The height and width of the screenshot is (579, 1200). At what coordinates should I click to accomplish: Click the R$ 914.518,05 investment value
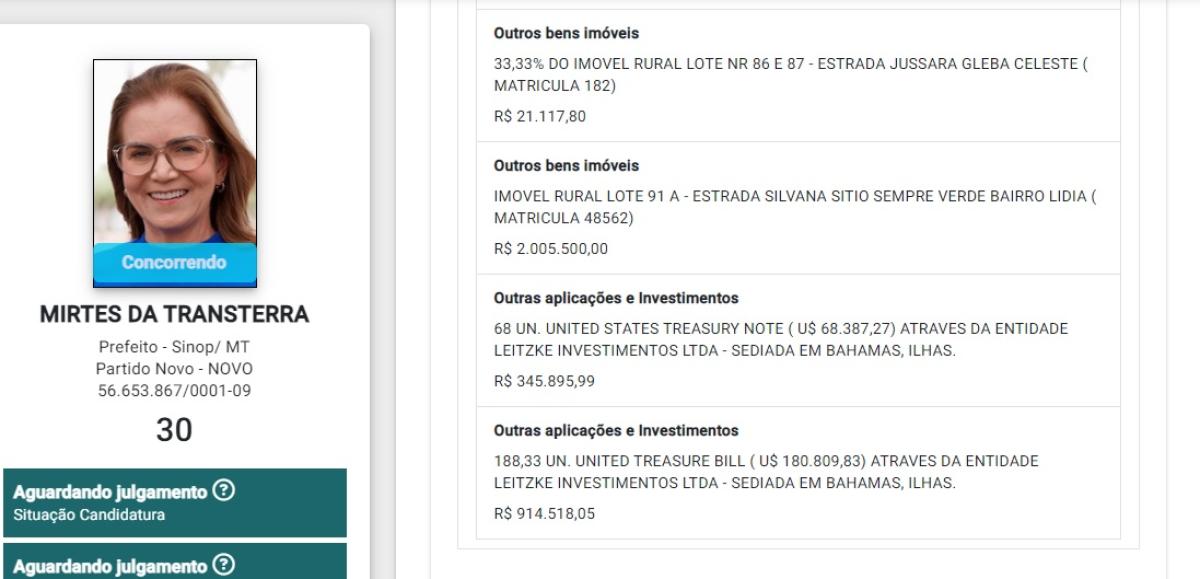[544, 514]
